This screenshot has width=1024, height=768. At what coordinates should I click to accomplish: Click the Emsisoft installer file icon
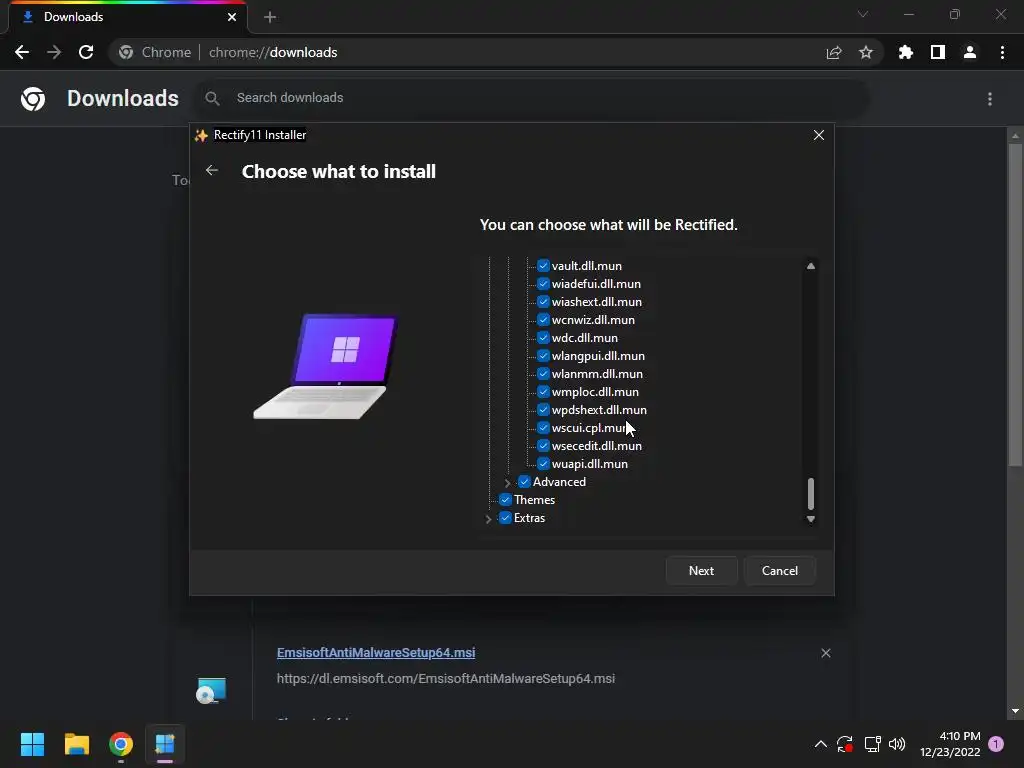(x=211, y=690)
